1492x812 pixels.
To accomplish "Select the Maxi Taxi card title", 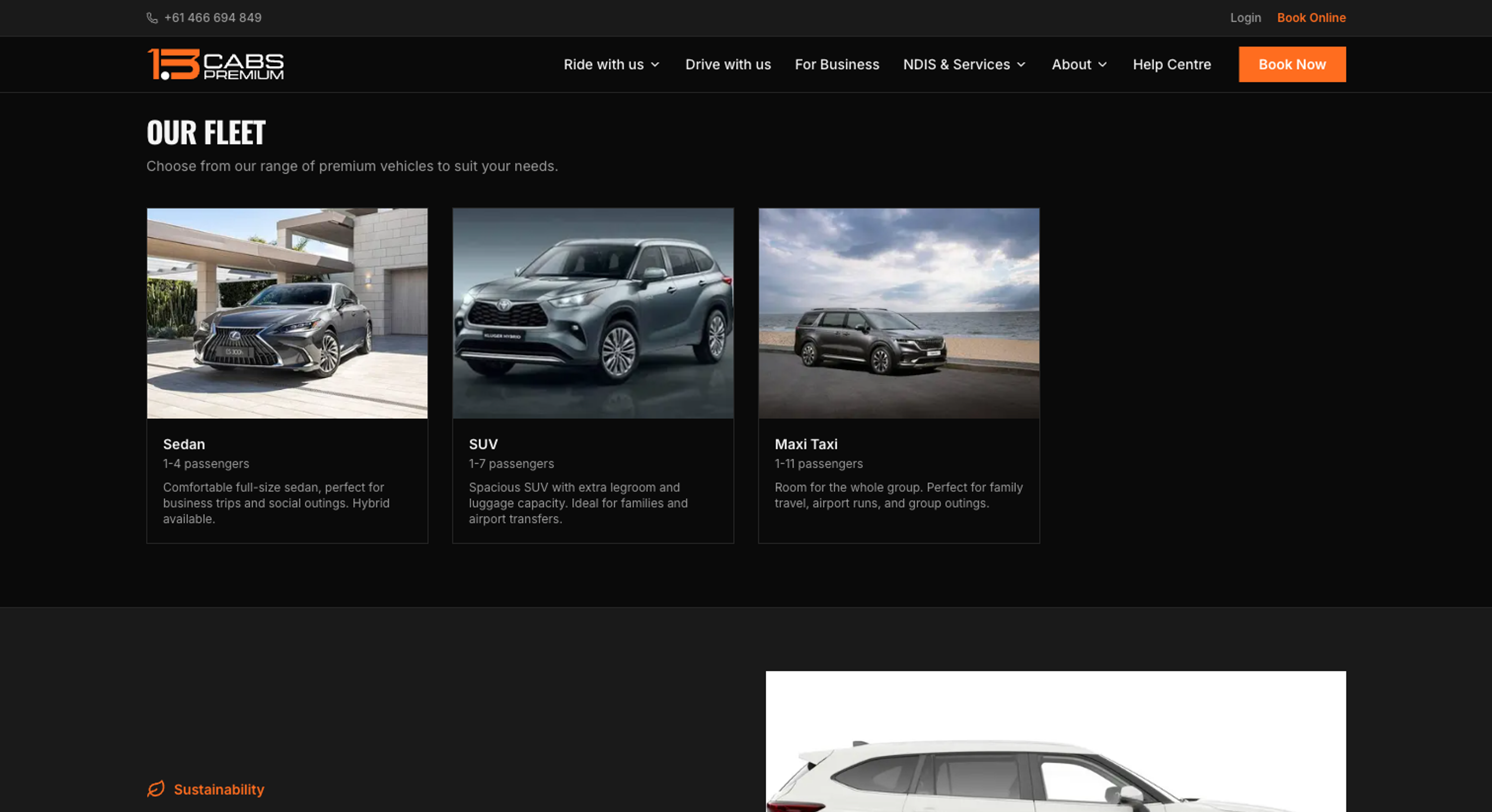I will tap(806, 444).
